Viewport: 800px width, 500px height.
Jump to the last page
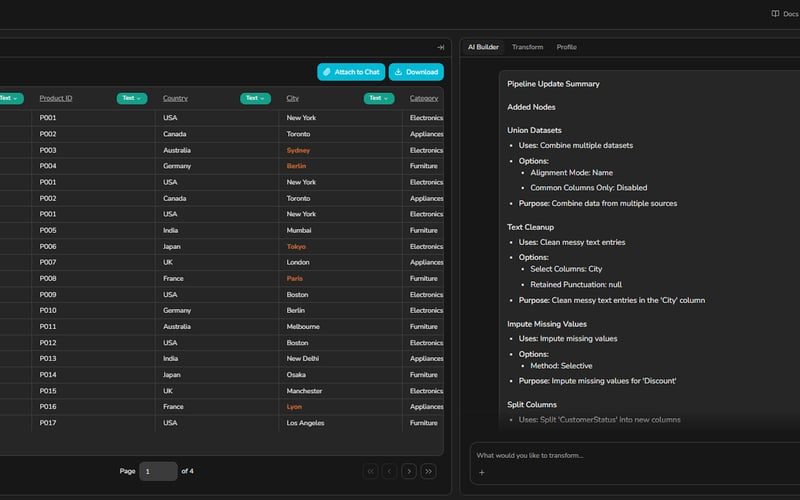coord(429,471)
